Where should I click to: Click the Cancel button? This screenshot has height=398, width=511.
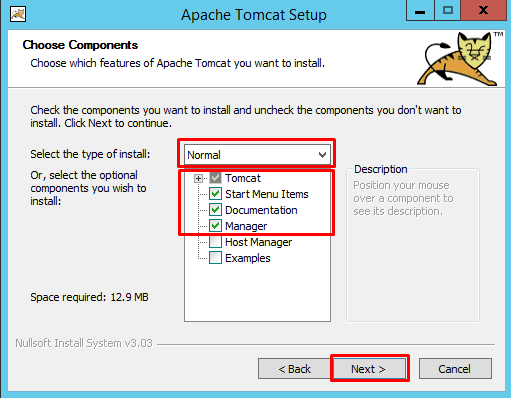tap(455, 369)
